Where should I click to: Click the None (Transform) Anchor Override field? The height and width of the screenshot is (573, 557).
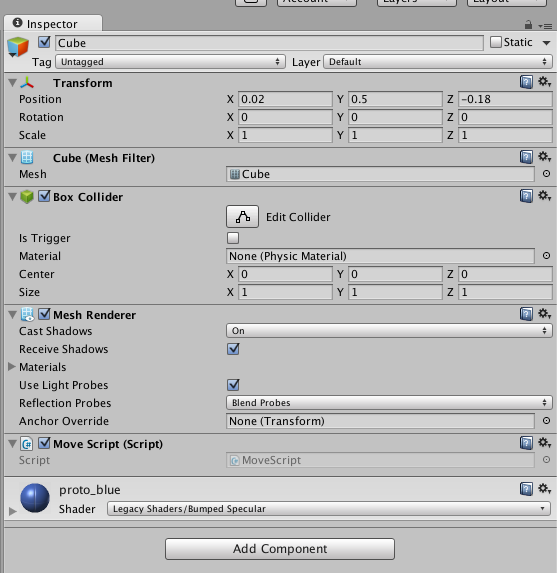[380, 421]
